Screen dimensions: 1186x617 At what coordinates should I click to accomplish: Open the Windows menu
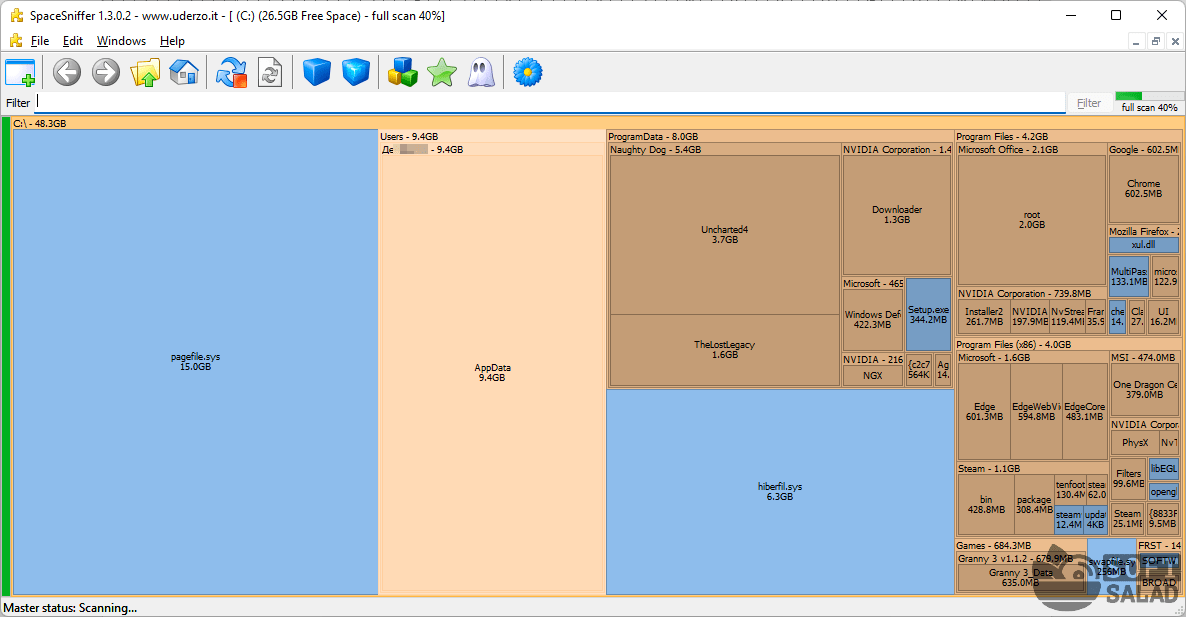coord(121,41)
